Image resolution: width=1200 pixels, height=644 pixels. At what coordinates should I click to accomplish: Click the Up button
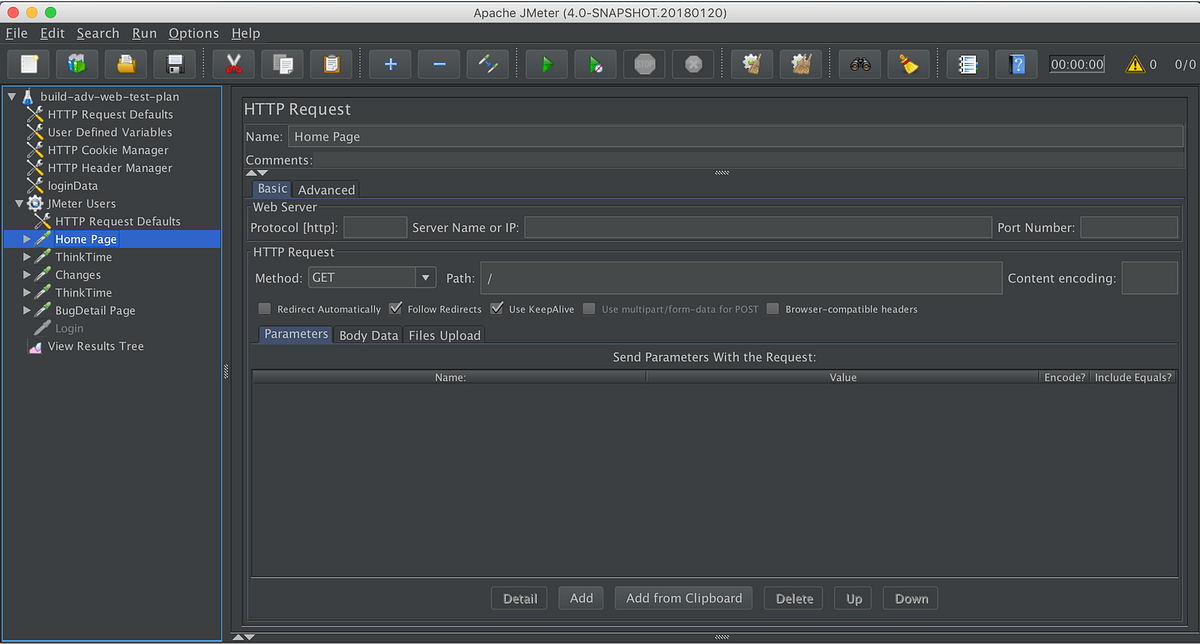[x=853, y=598]
